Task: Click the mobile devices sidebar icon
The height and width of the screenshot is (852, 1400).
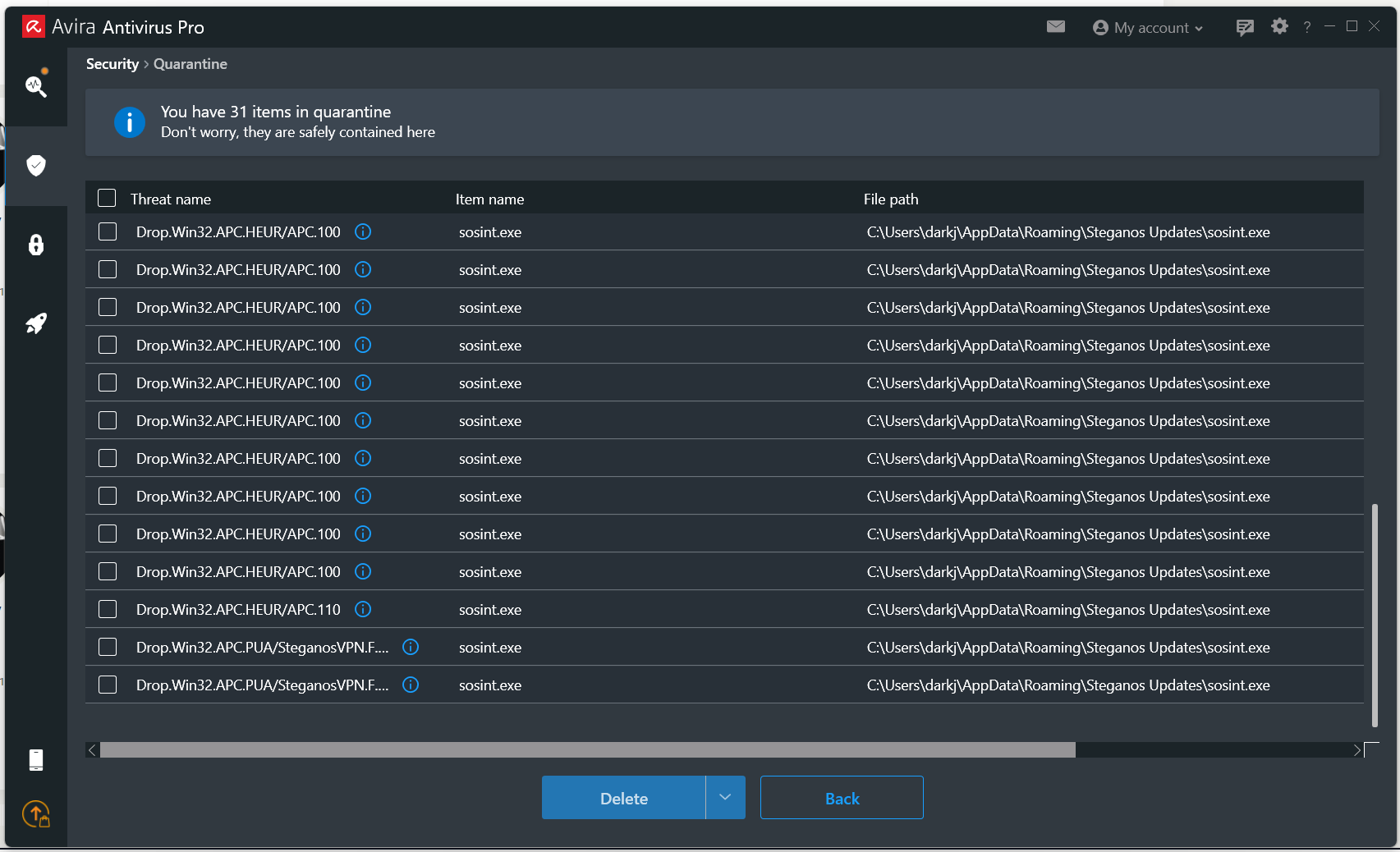Action: coord(35,760)
